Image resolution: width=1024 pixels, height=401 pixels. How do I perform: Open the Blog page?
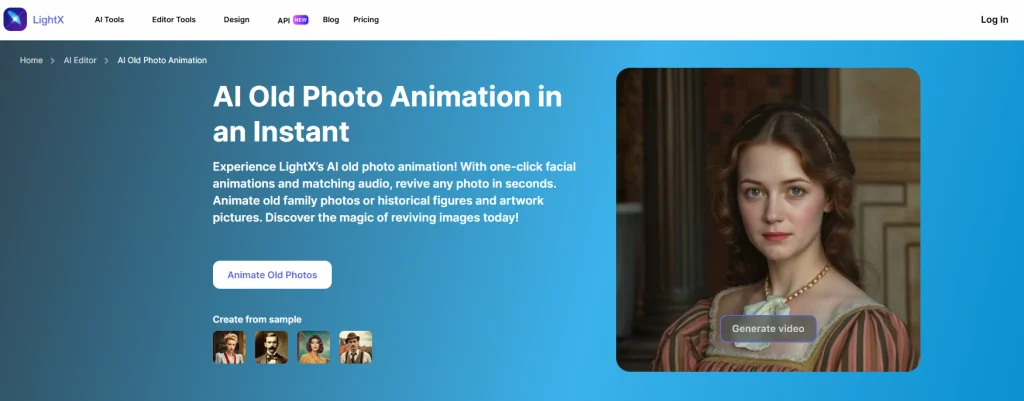(x=331, y=19)
